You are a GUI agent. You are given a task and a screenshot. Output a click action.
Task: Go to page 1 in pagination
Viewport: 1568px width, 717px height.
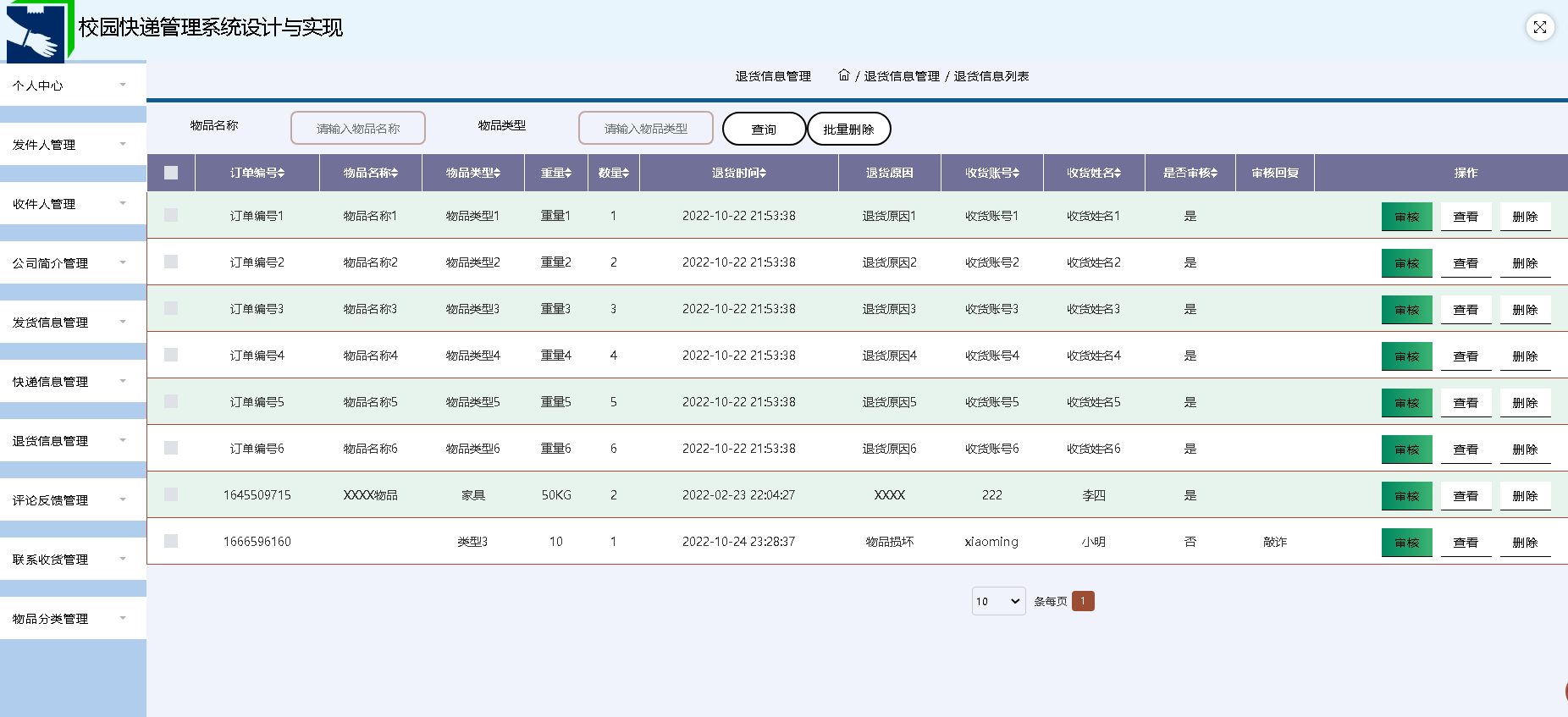click(x=1083, y=601)
